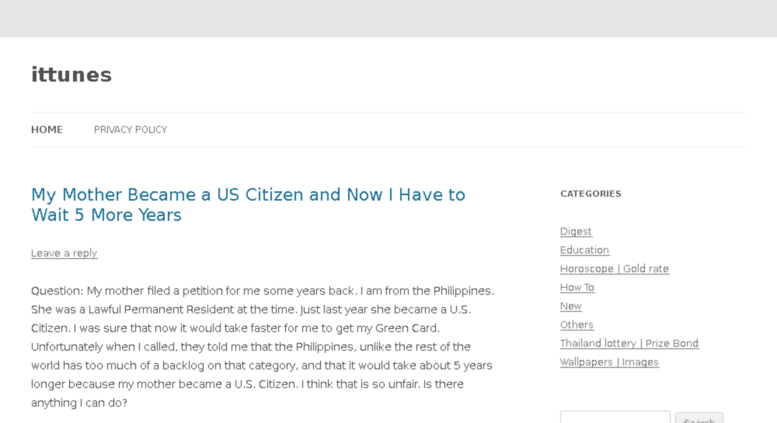Open the 'Wallpapers | Images' category
The height and width of the screenshot is (423, 777).
pos(610,362)
